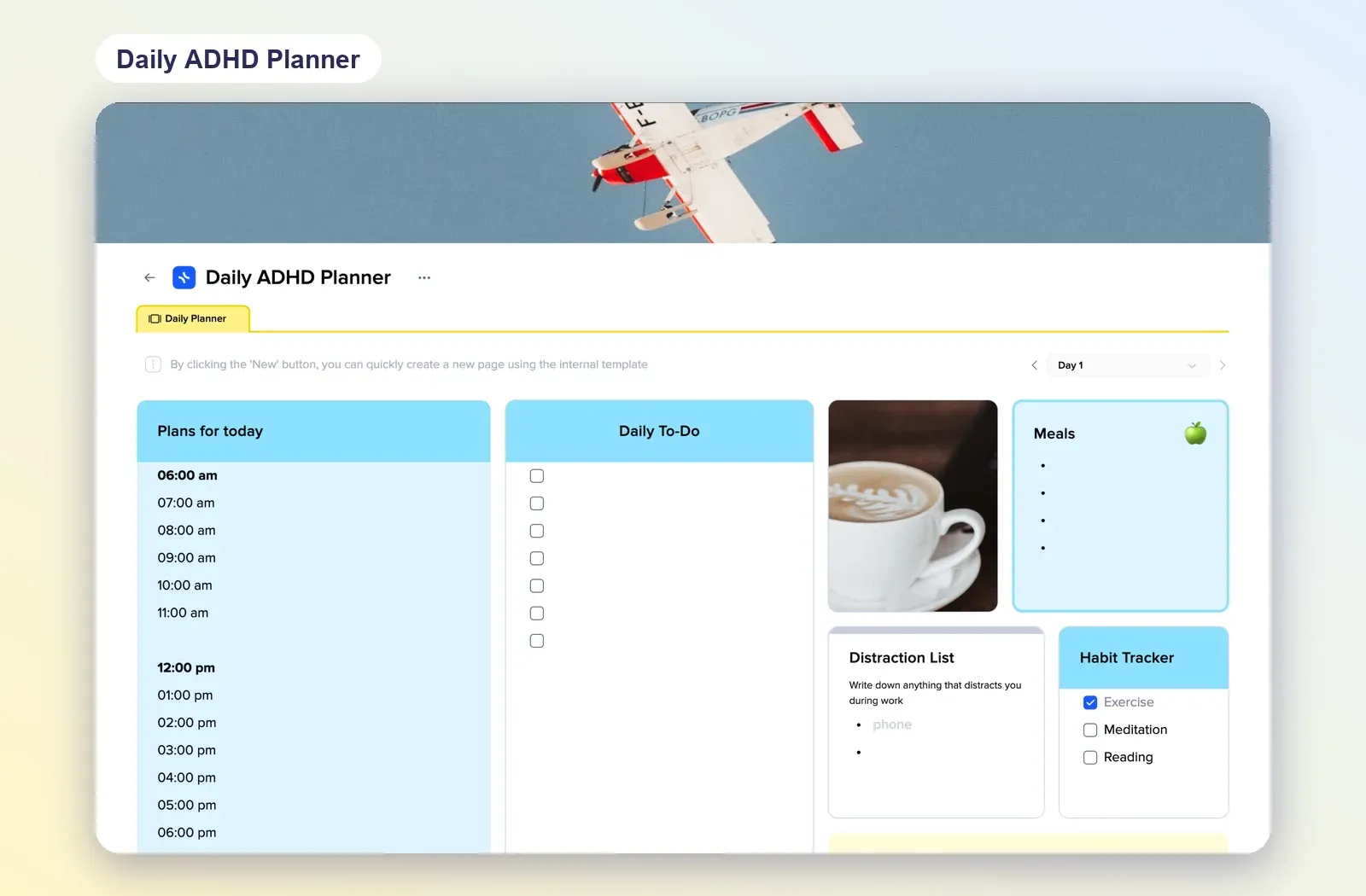The width and height of the screenshot is (1366, 896).
Task: Switch to the Daily Planner tab
Action: click(x=194, y=318)
